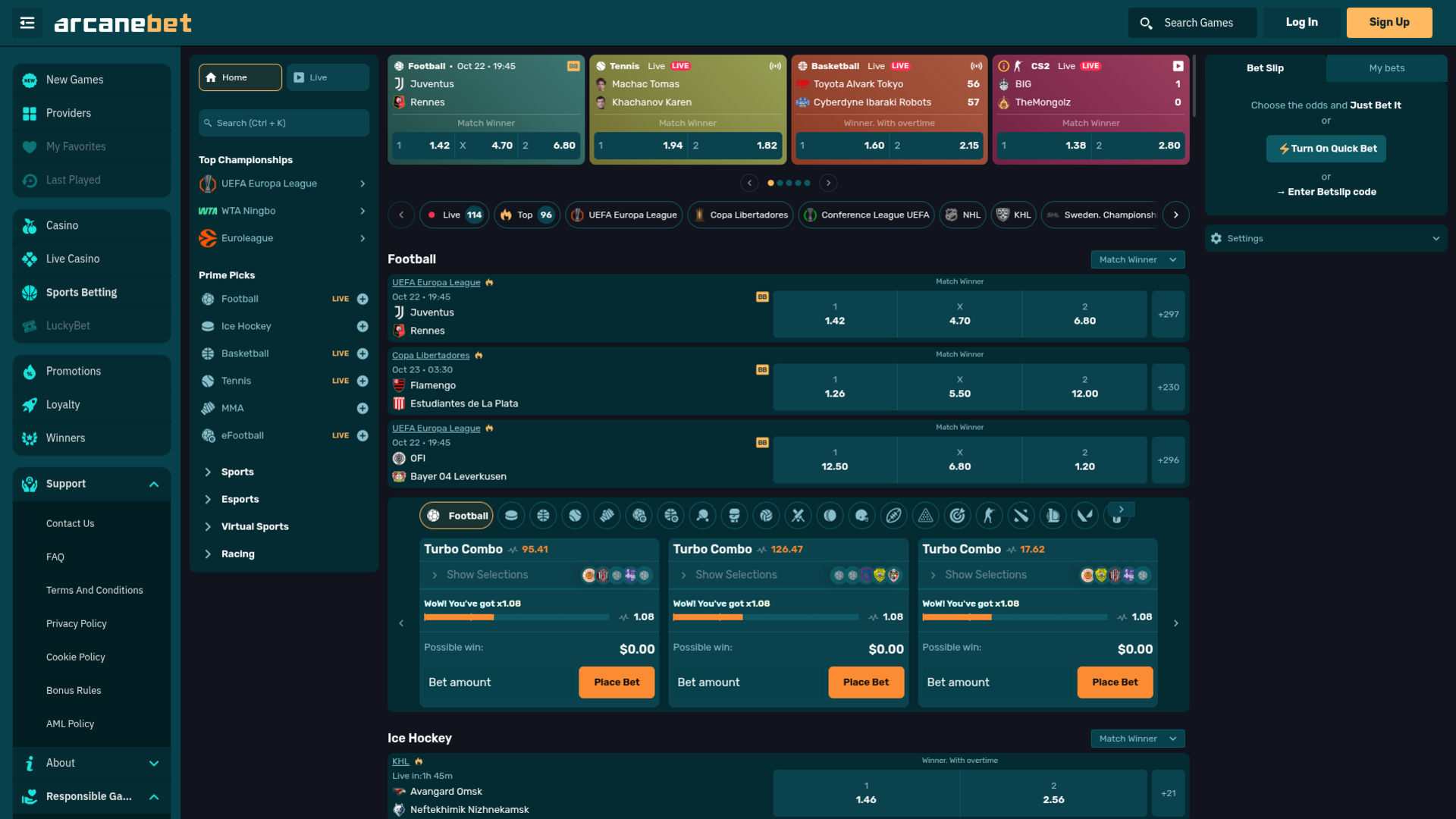The image size is (1456, 819).
Task: Select the table tennis sport icon
Action: pyautogui.click(x=702, y=516)
